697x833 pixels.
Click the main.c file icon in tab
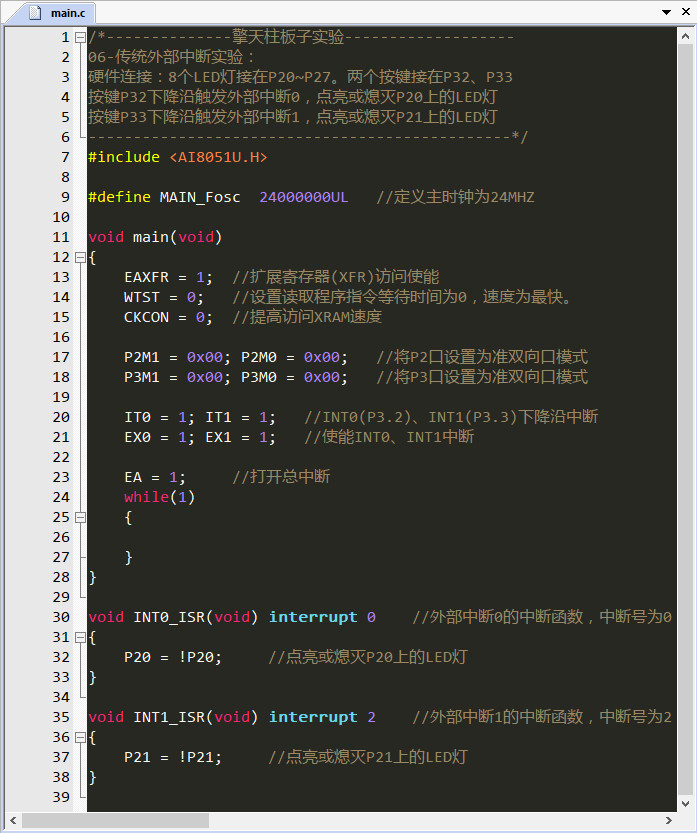pyautogui.click(x=35, y=13)
